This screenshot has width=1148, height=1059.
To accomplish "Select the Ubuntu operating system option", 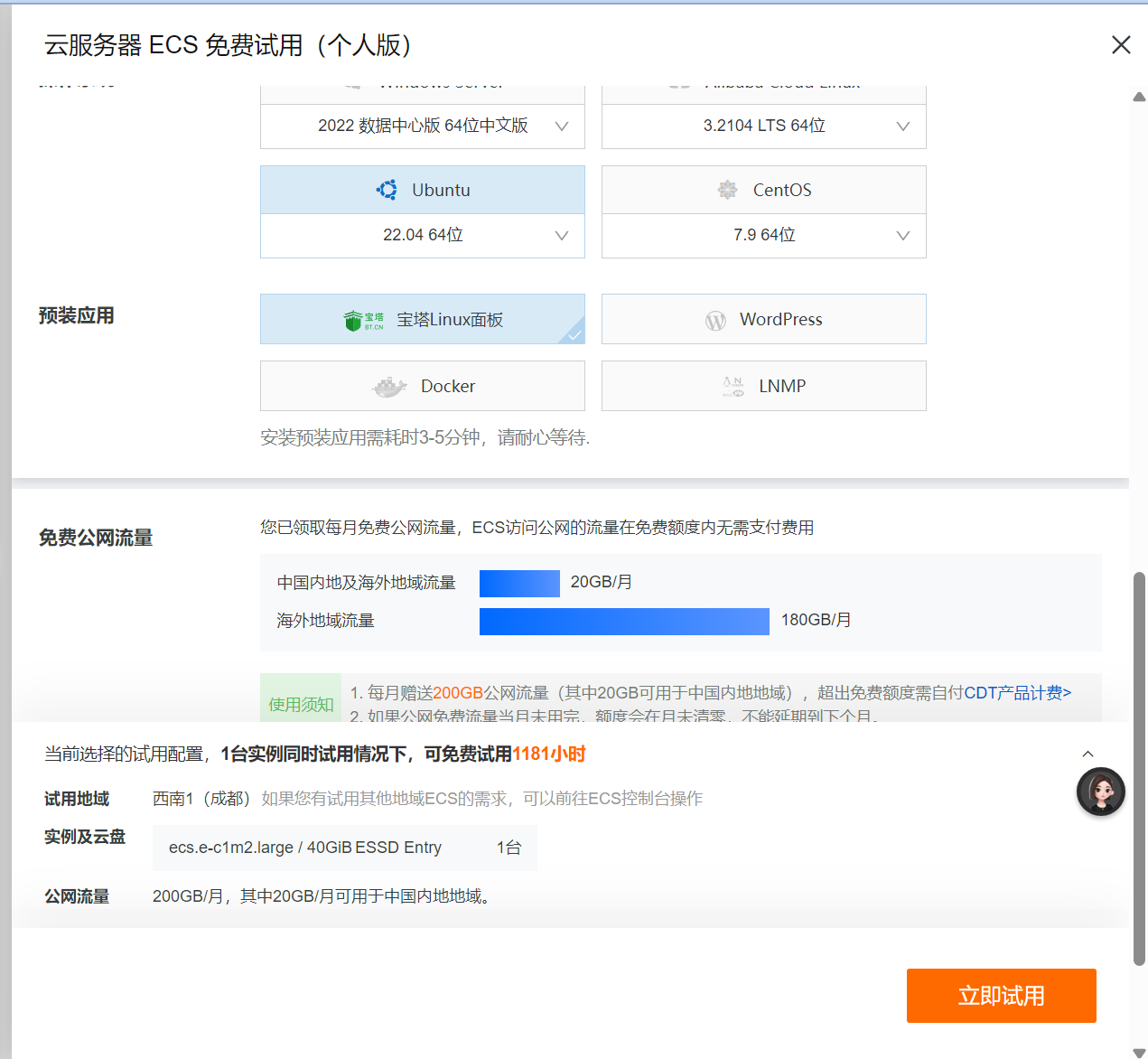I will coord(423,190).
